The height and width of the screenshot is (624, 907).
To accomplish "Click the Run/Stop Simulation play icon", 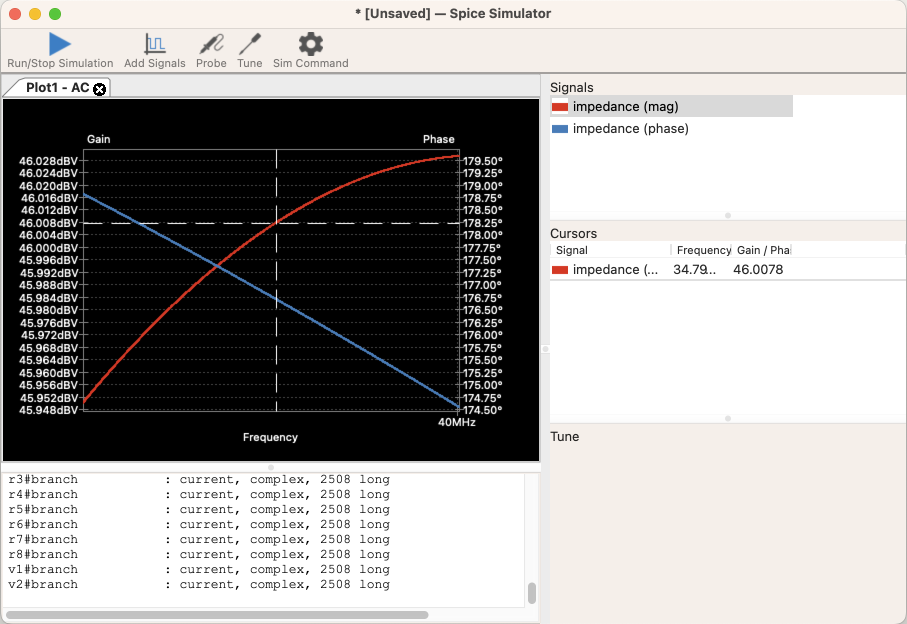I will [60, 44].
